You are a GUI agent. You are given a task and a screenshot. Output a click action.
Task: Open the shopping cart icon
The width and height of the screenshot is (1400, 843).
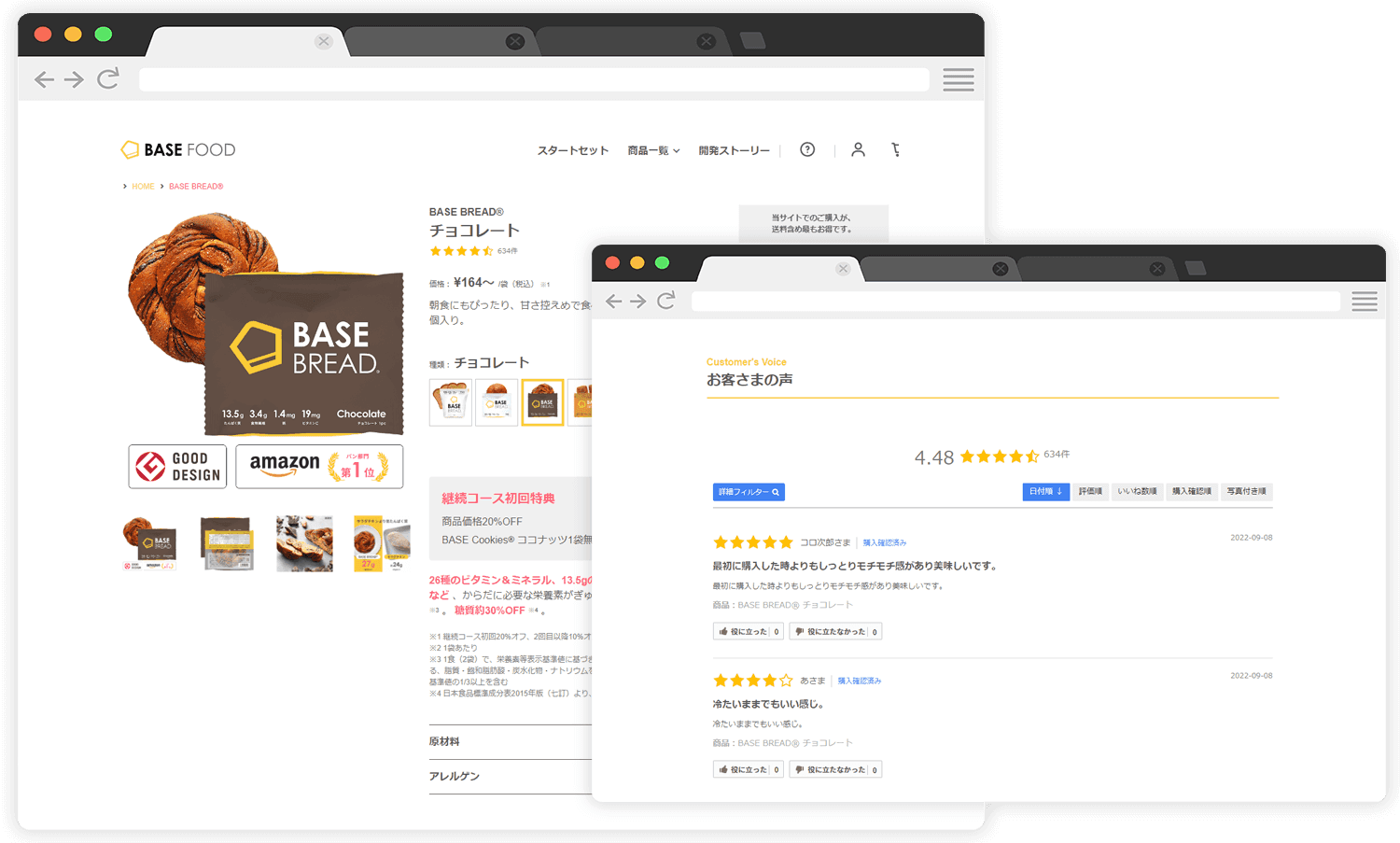895,149
